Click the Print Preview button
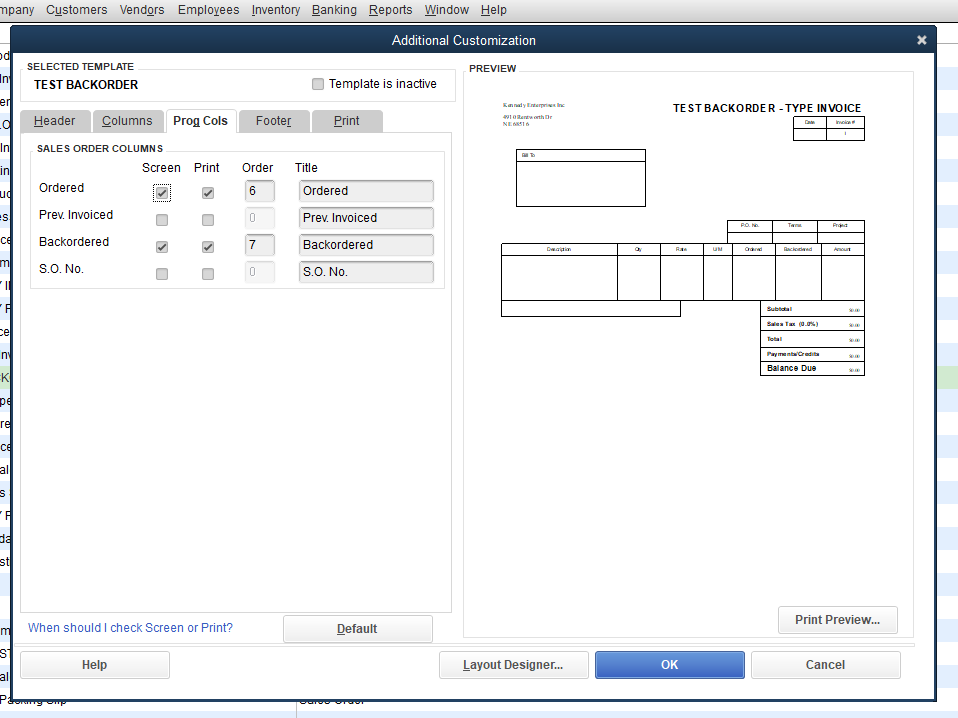 837,620
